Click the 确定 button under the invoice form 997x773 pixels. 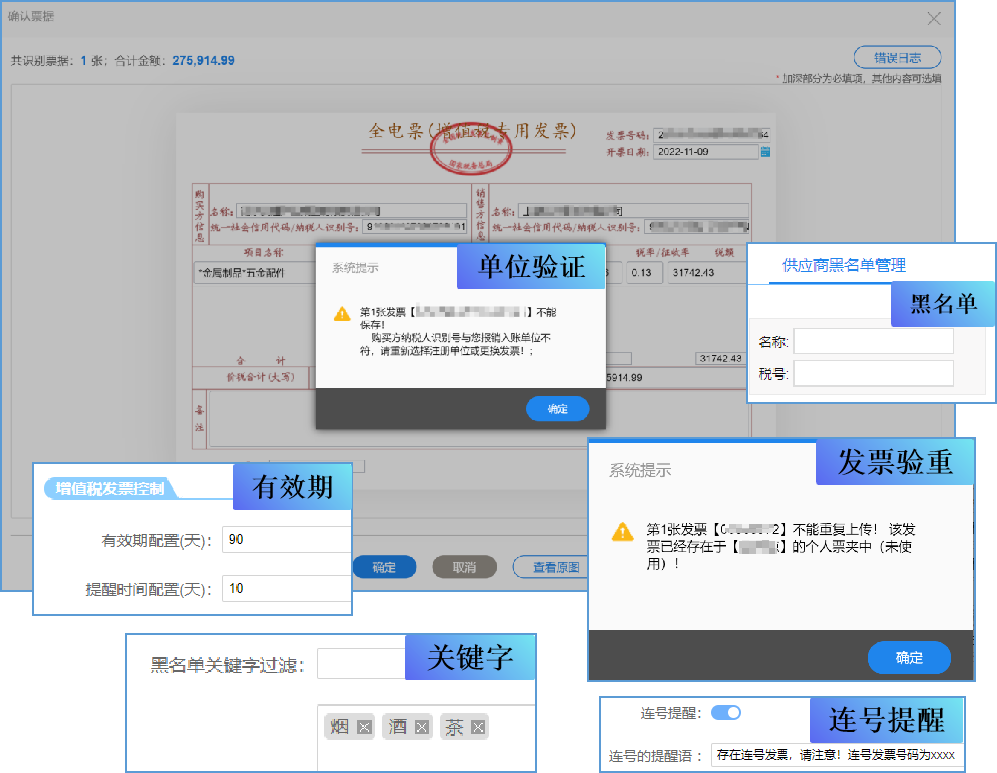point(384,567)
